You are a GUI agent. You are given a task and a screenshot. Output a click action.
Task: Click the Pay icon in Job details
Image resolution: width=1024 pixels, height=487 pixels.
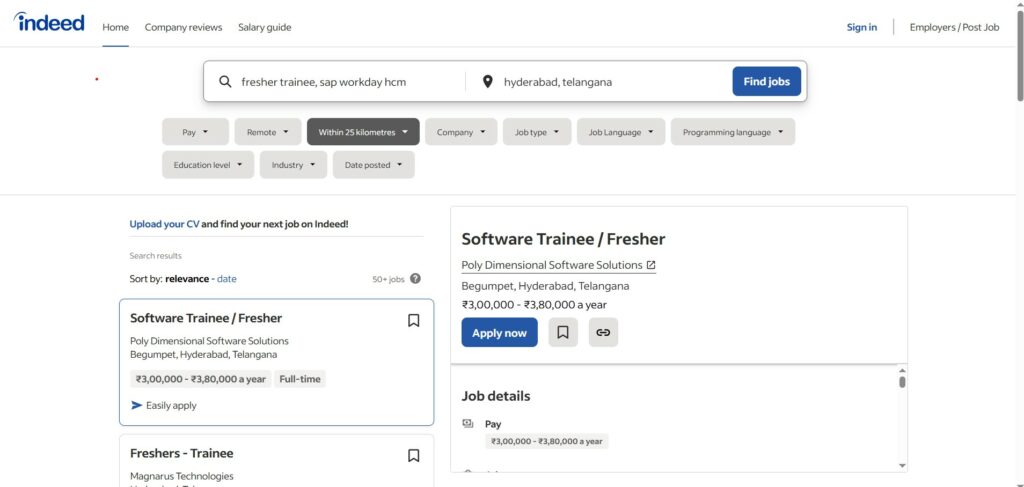pyautogui.click(x=467, y=424)
